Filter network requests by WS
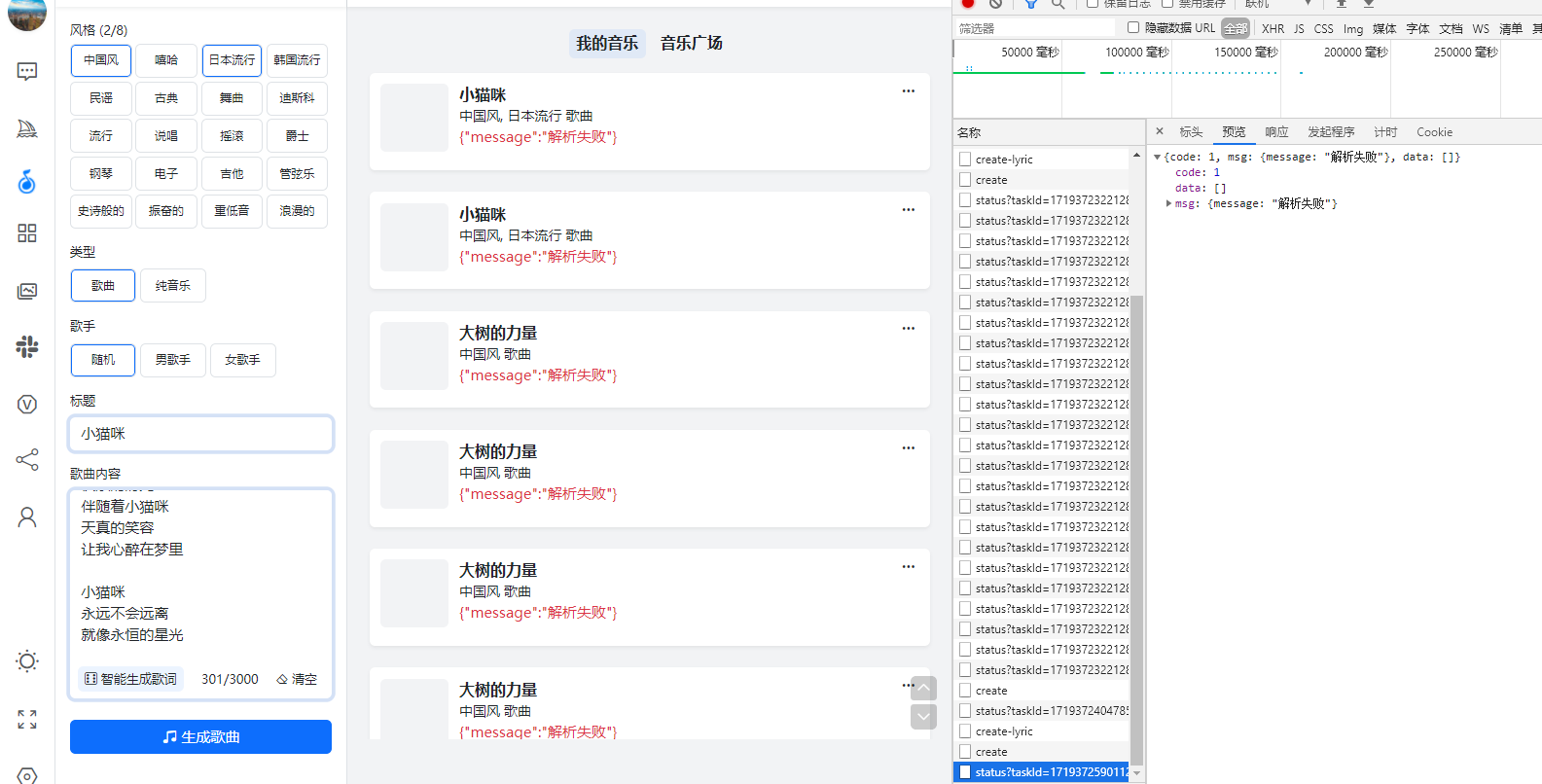Screen dimensions: 1542x784 [1481, 28]
